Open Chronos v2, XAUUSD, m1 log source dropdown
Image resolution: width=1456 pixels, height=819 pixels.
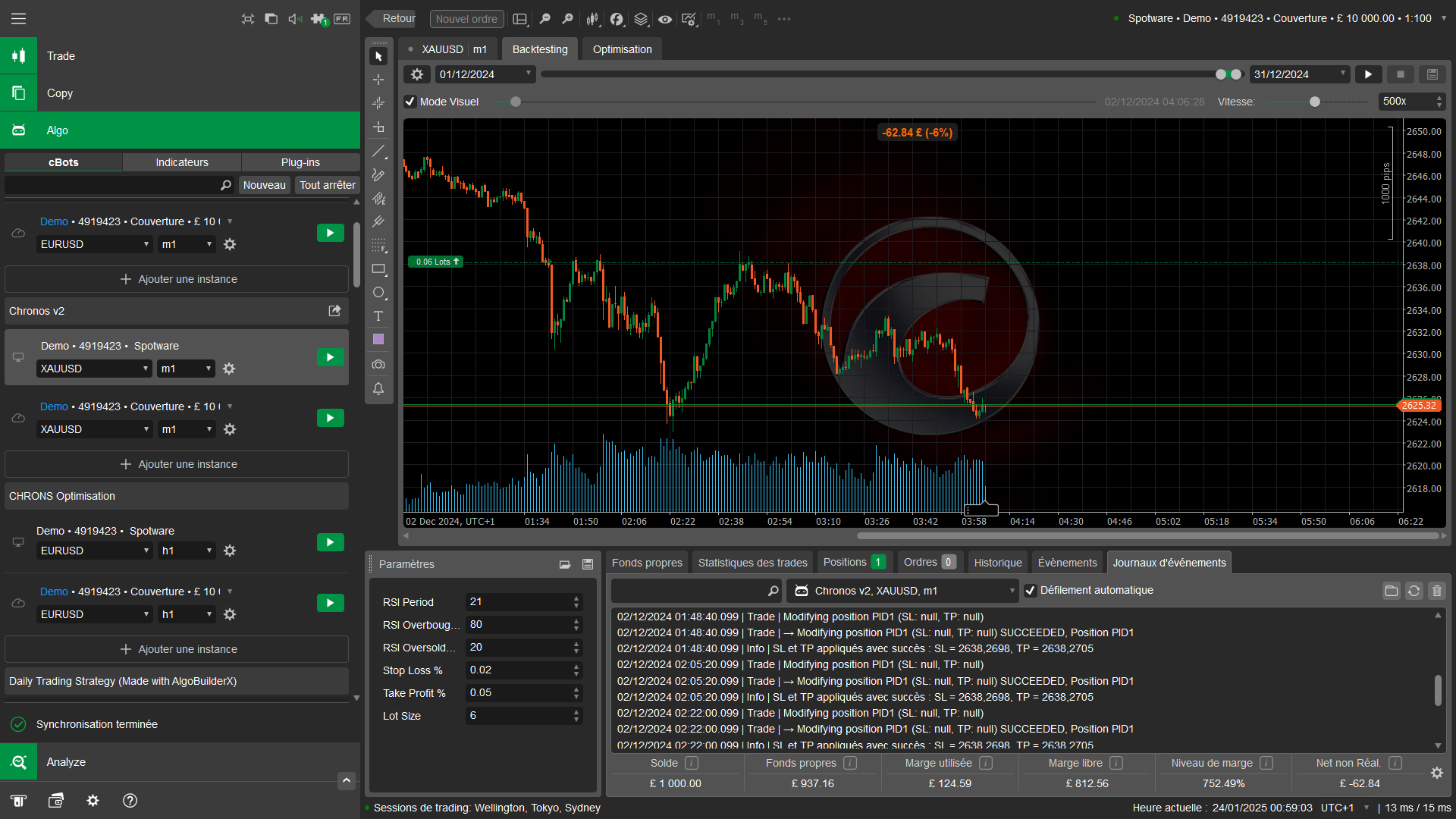click(902, 591)
